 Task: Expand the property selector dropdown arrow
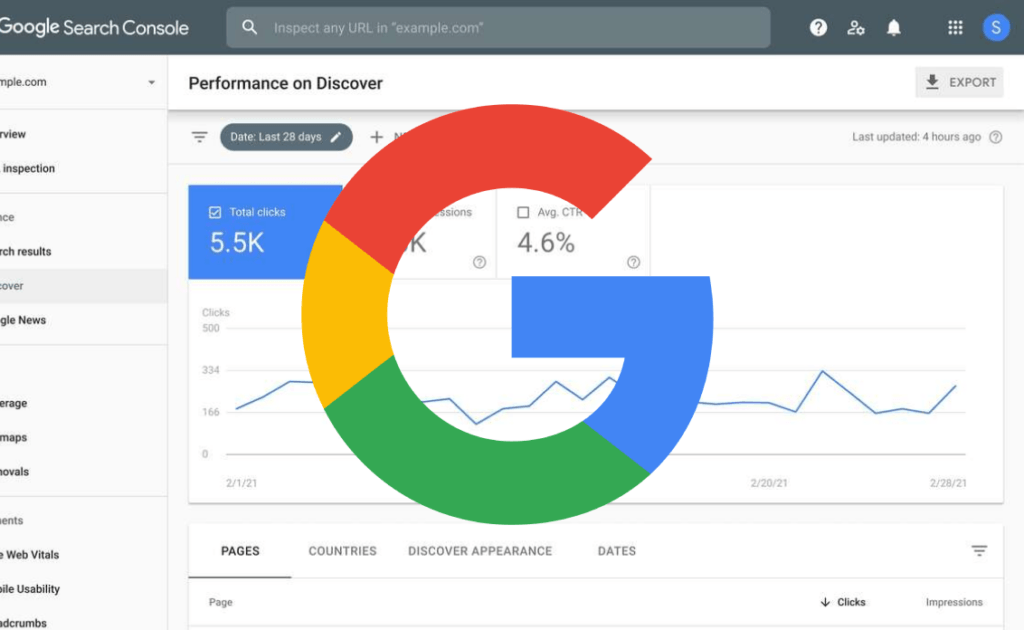(152, 82)
